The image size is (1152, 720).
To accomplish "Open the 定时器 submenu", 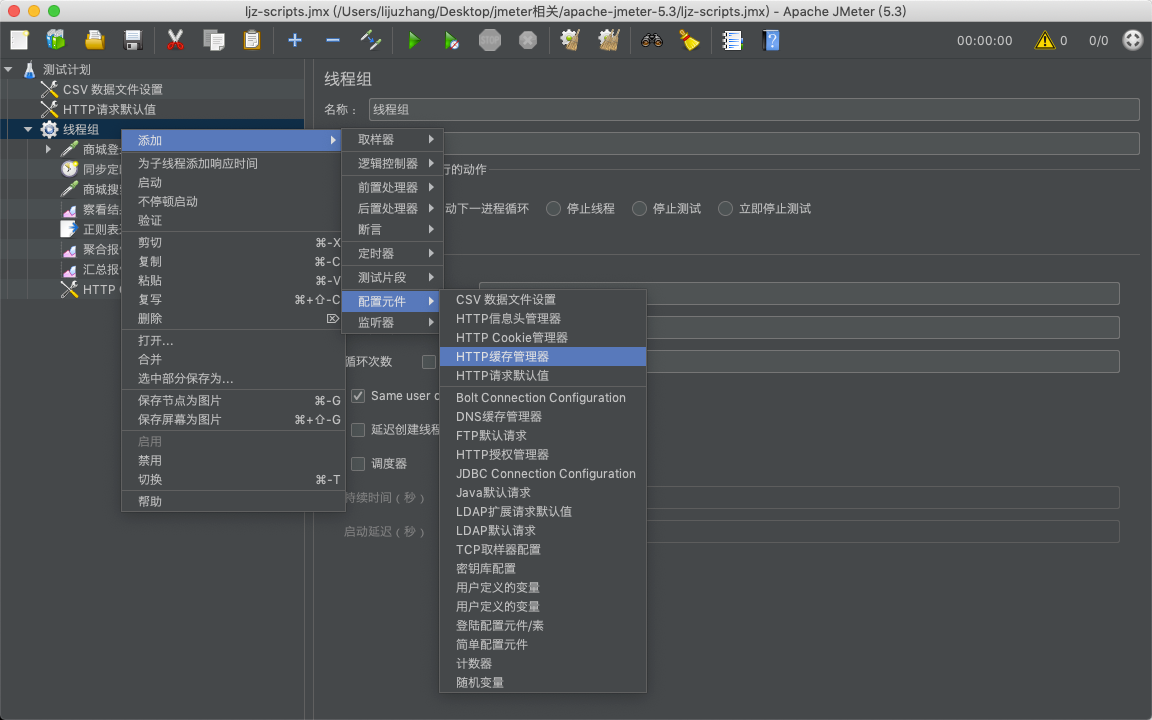I will point(392,253).
